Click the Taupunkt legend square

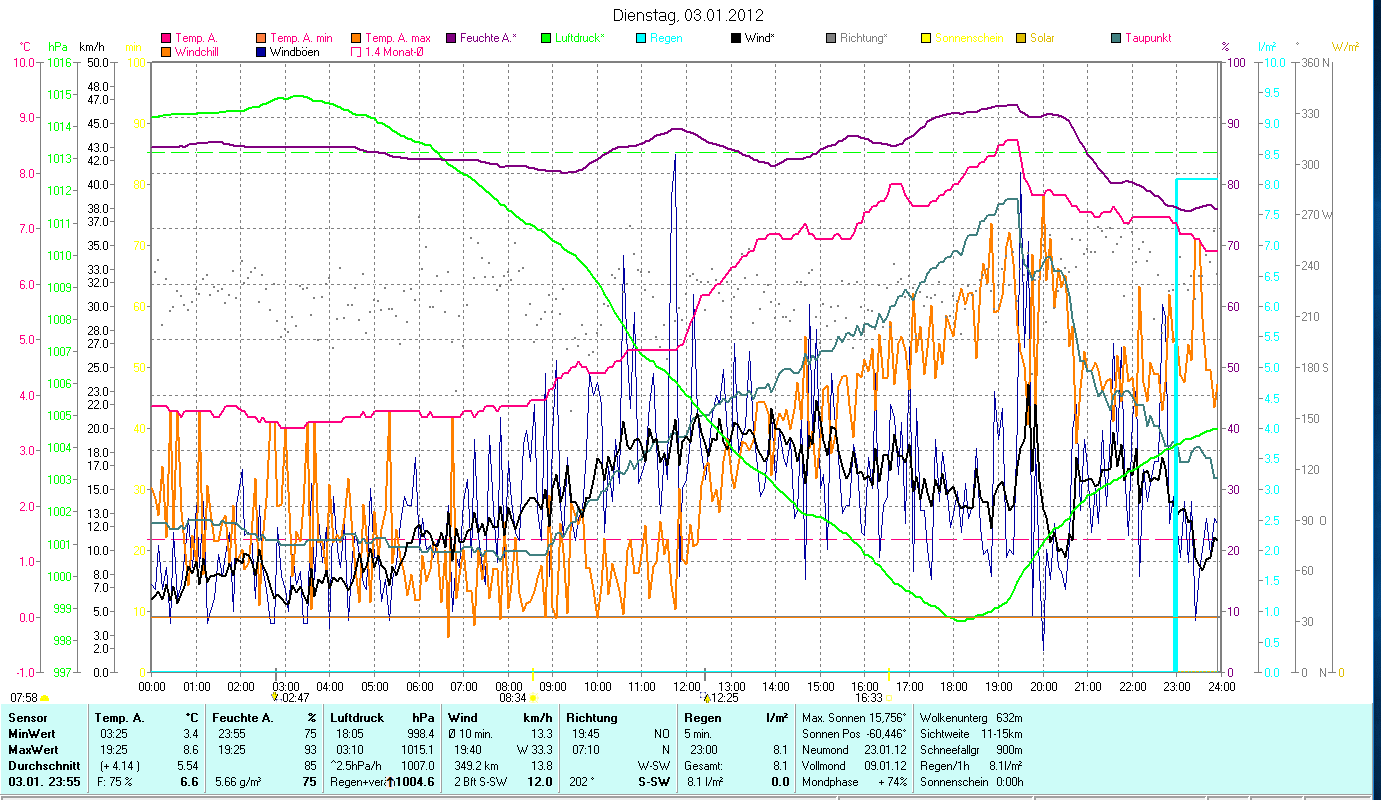tap(1116, 38)
